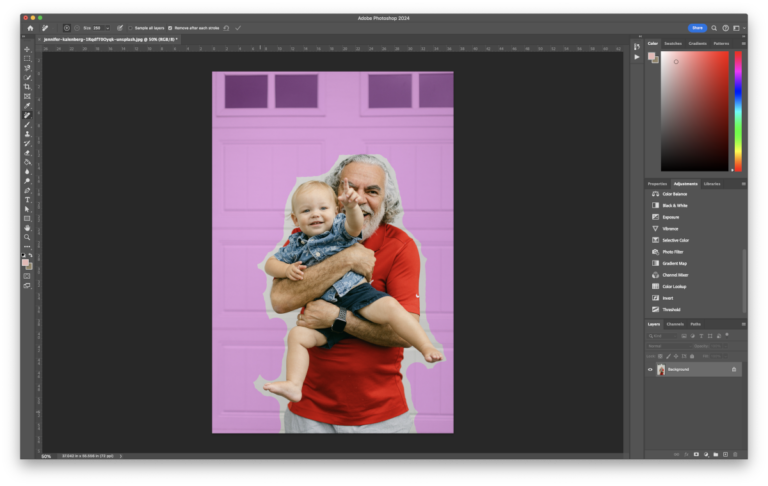The width and height of the screenshot is (768, 486).
Task: Switch to the Channels tab
Action: 675,324
